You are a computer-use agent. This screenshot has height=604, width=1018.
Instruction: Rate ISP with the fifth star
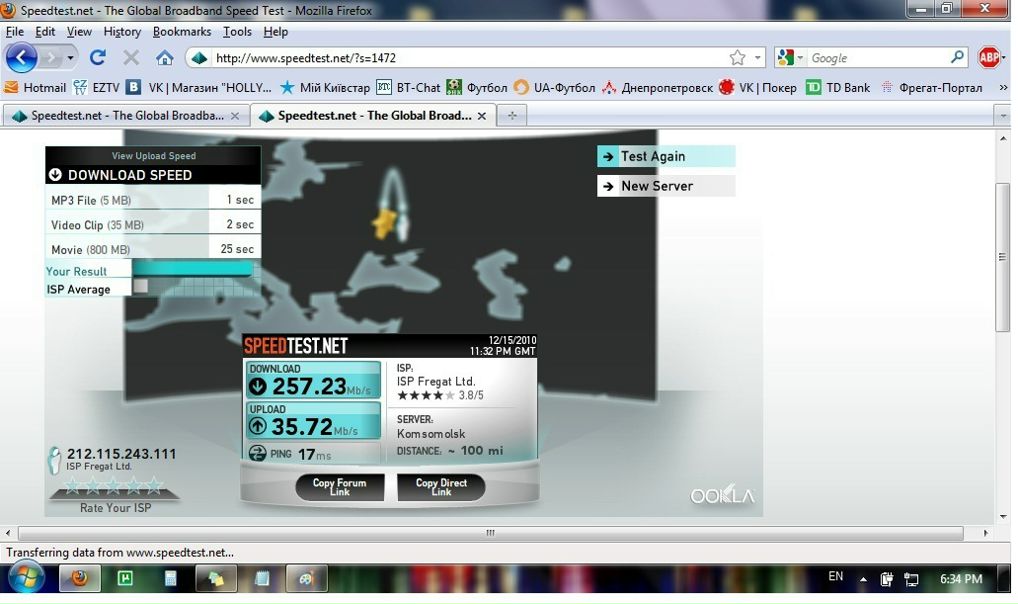click(154, 487)
